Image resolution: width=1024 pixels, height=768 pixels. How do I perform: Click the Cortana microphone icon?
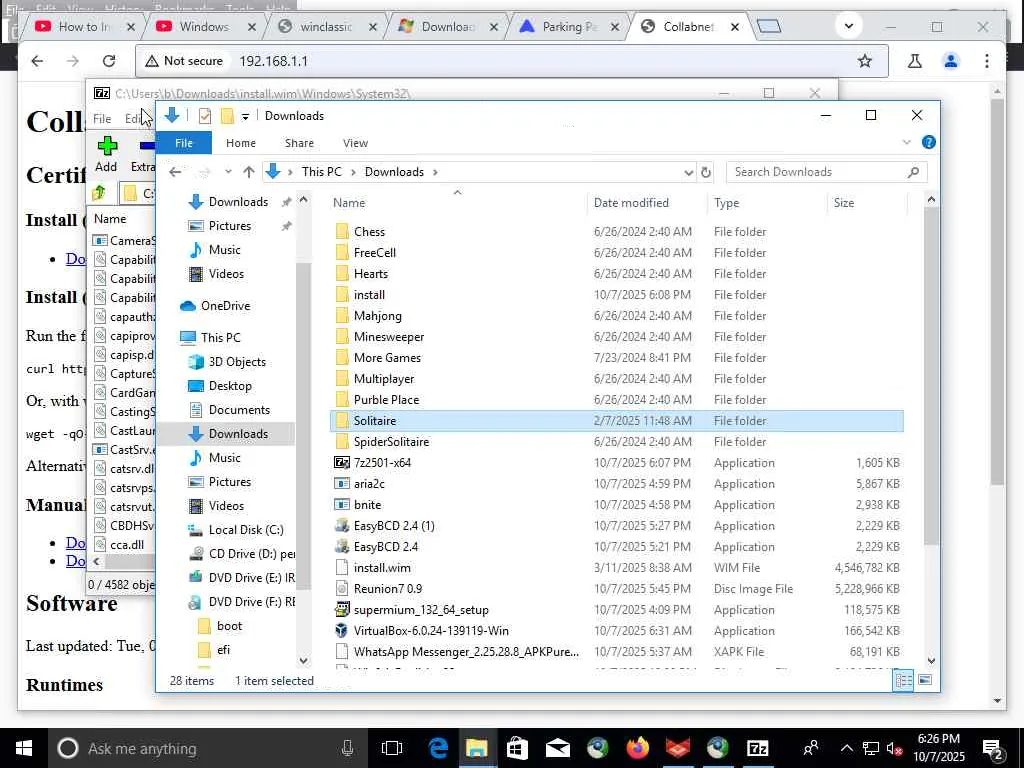pyautogui.click(x=347, y=748)
